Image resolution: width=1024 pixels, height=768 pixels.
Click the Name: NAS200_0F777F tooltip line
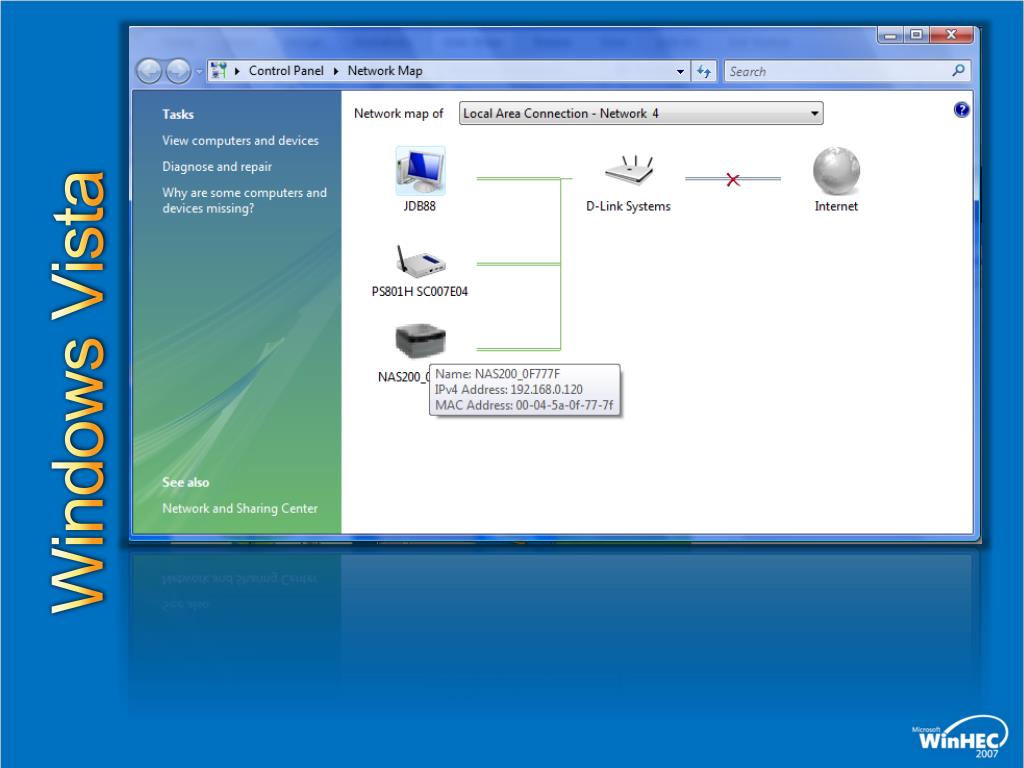tap(498, 374)
